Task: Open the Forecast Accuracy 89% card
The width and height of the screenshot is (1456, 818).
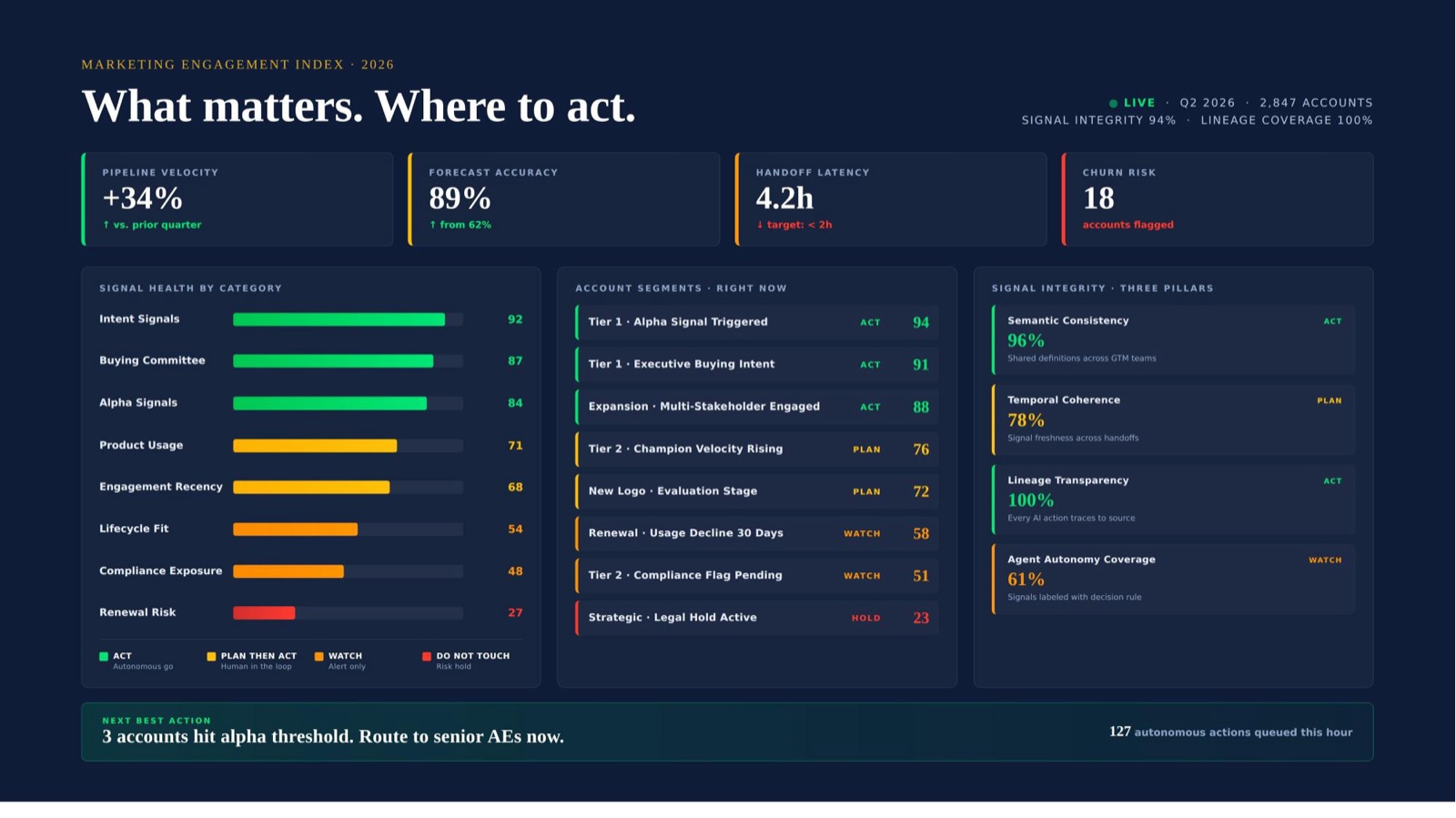Action: (x=564, y=199)
